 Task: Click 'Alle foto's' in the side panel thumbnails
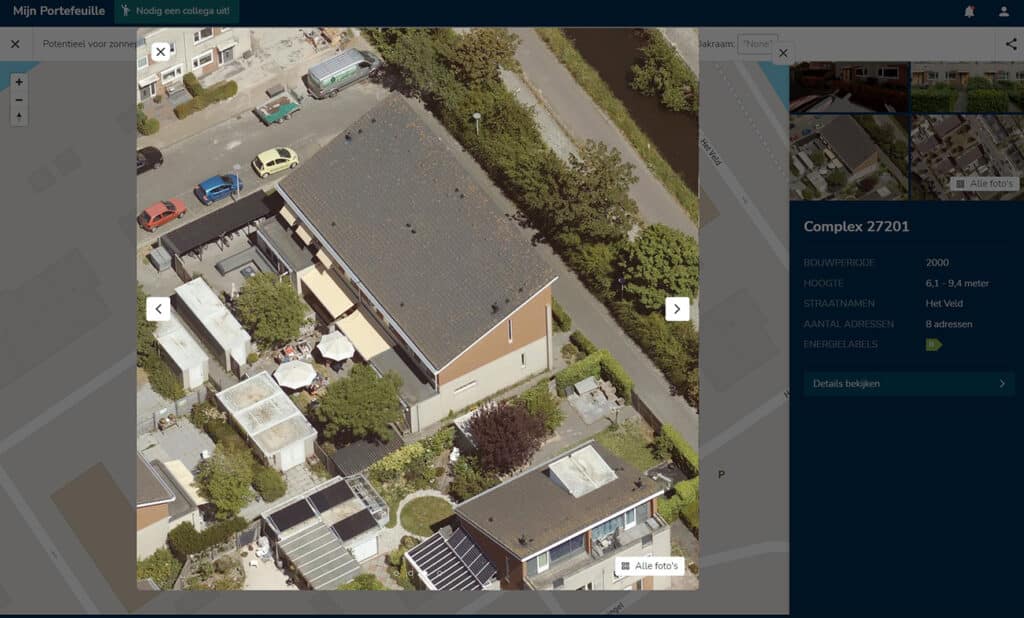coord(984,184)
